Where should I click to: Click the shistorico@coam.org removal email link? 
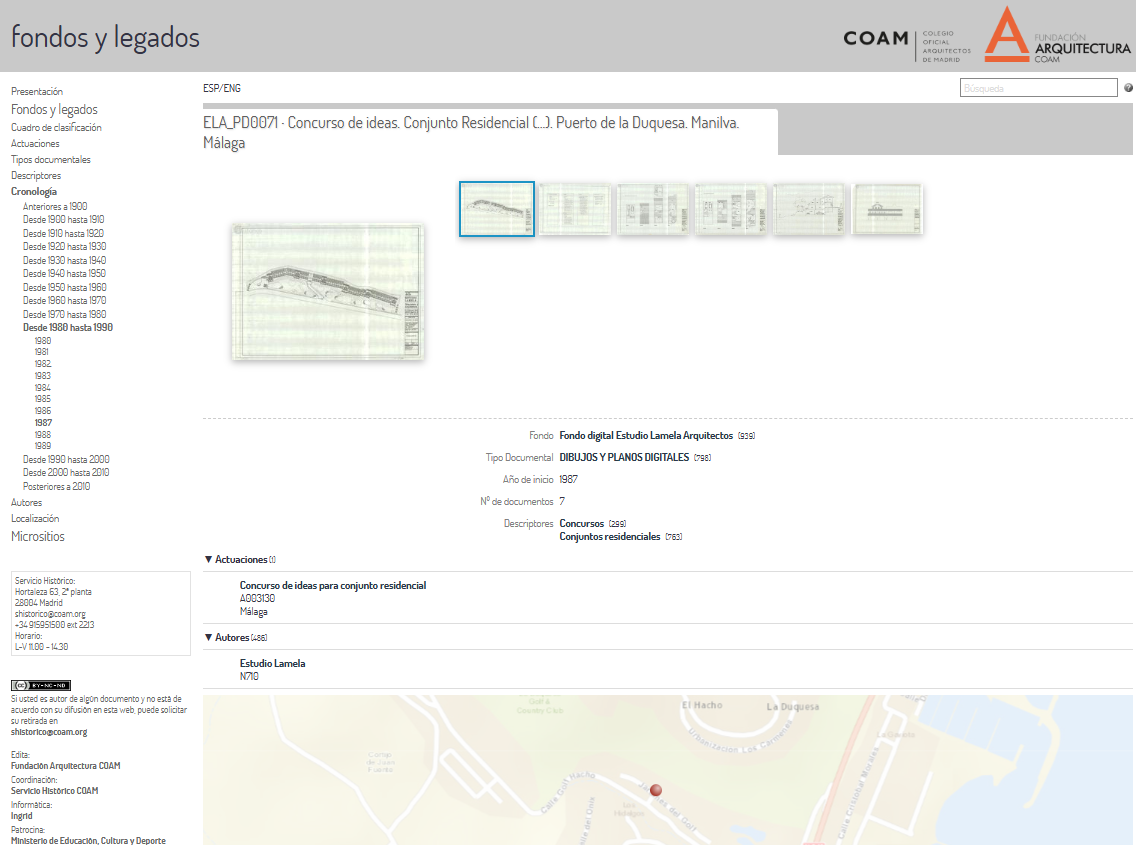pyautogui.click(x=49, y=732)
